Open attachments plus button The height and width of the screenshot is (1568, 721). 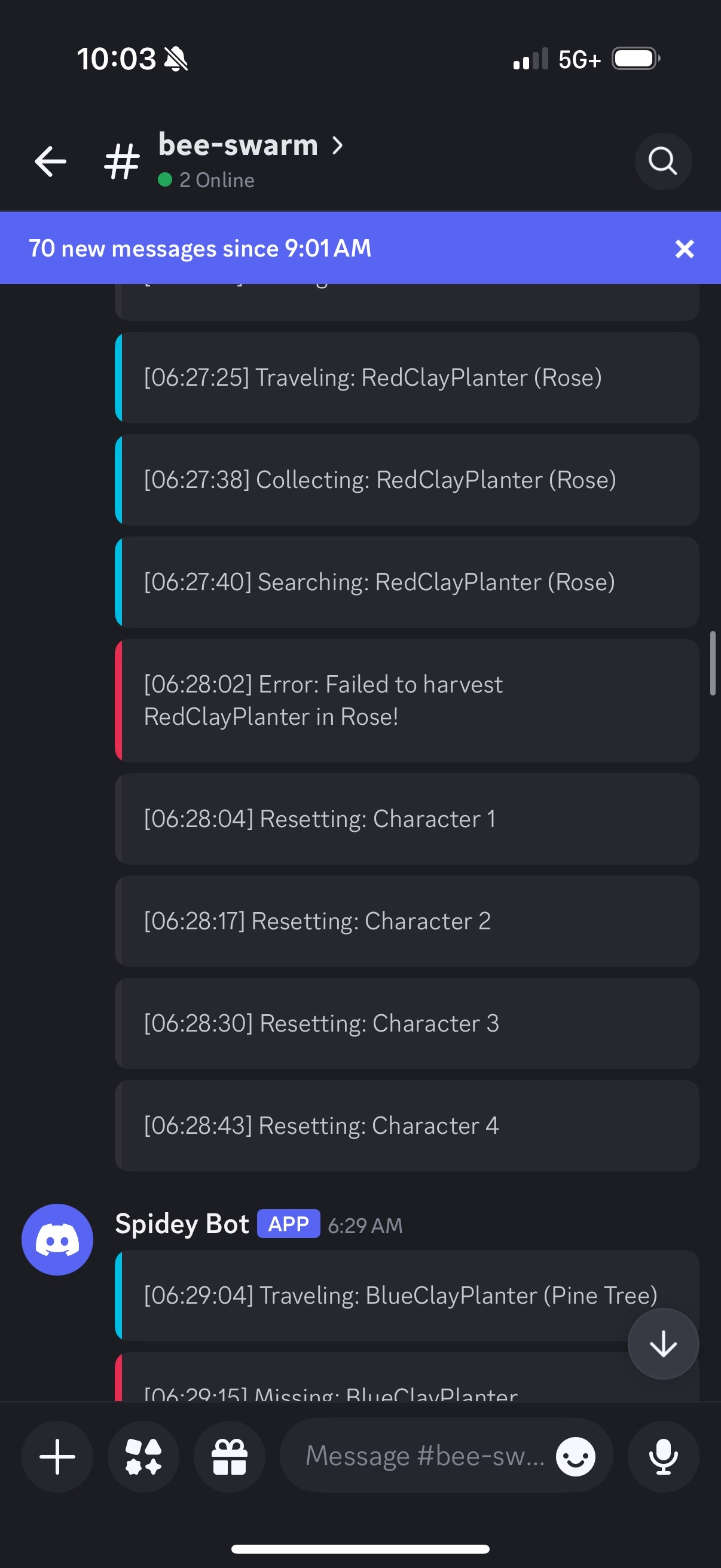57,1457
